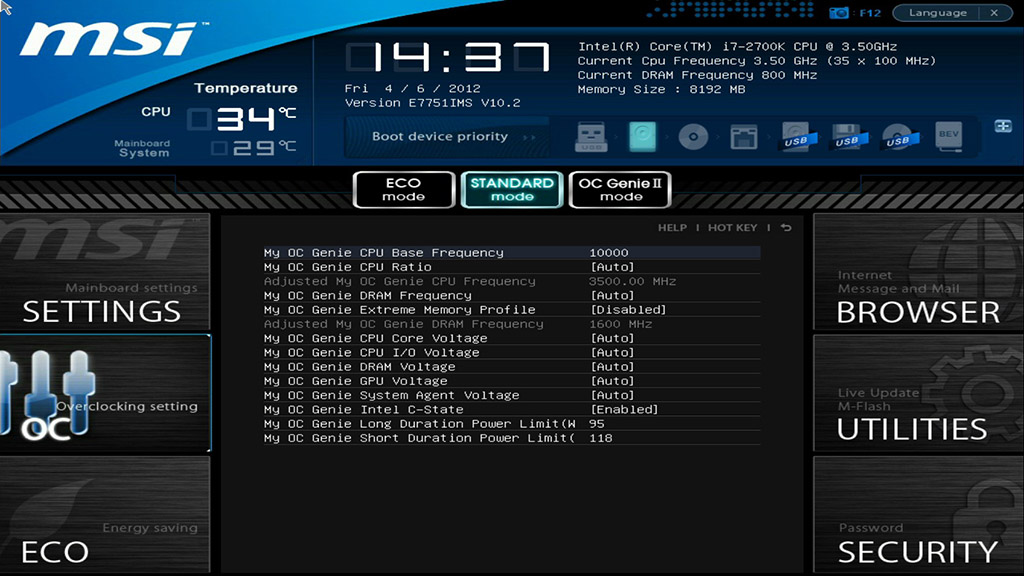Close the BIOS with the X button
Screen dimensions: 1024x576
(x=994, y=12)
